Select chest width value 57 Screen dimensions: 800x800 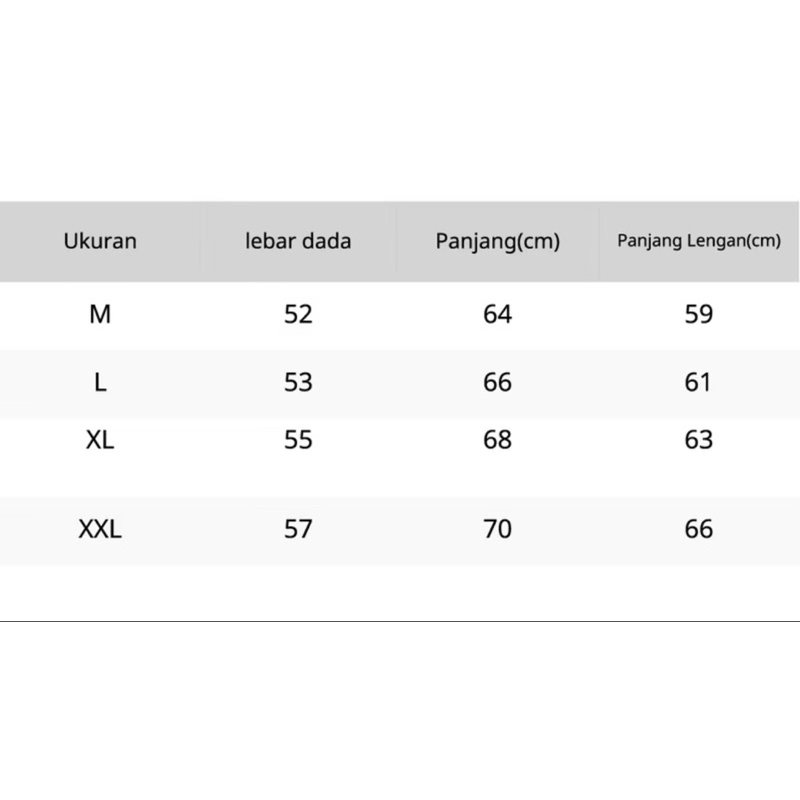pyautogui.click(x=298, y=529)
